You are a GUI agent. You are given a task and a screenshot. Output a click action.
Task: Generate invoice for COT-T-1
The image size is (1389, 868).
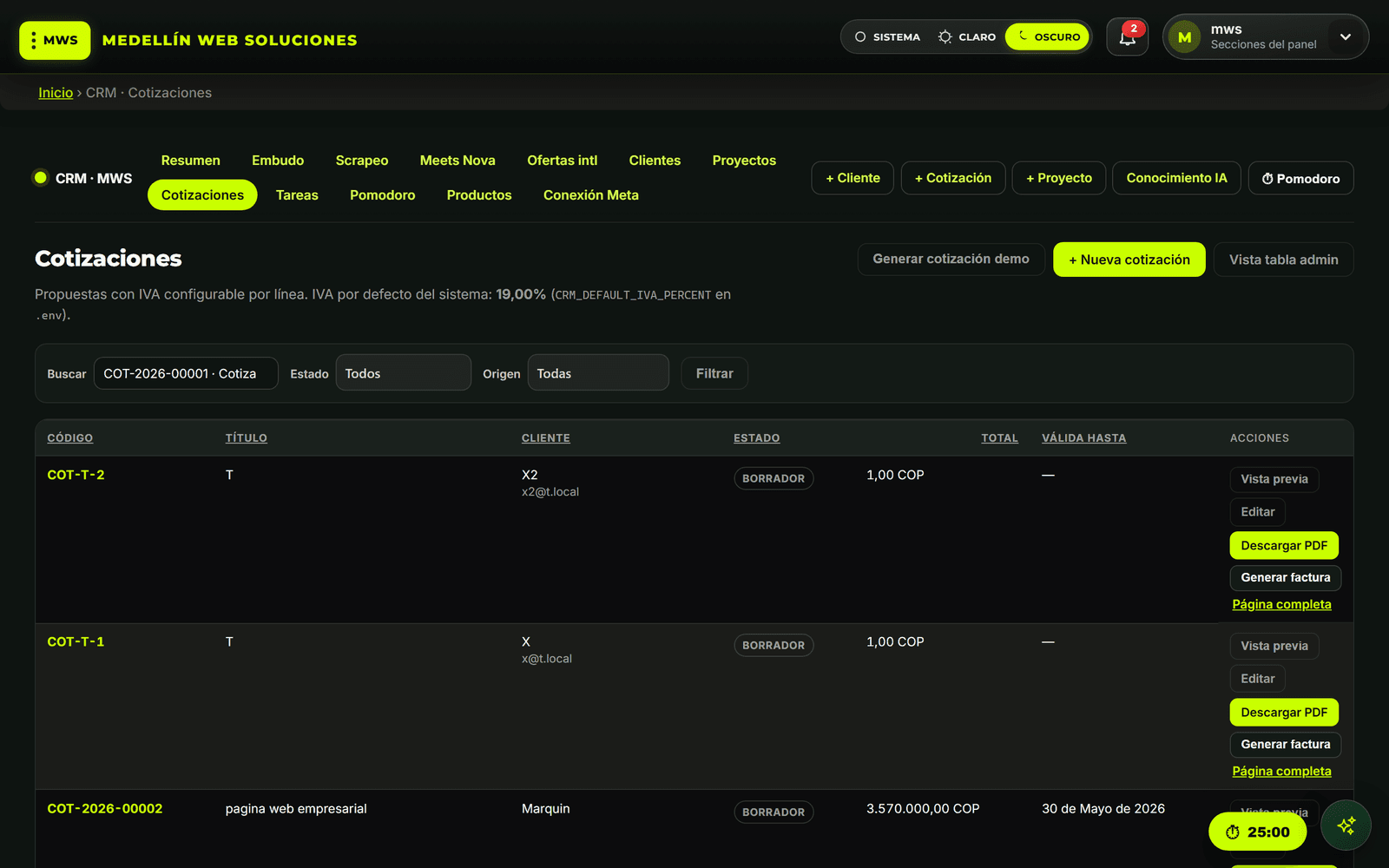(x=1286, y=745)
